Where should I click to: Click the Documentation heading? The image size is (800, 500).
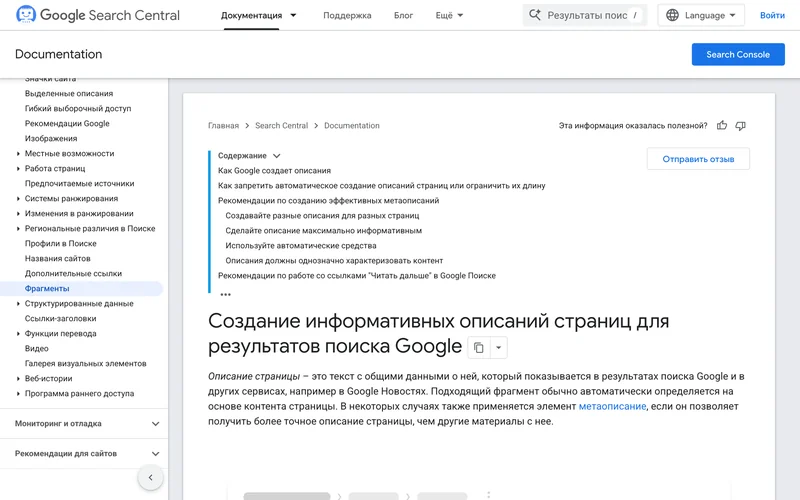click(58, 54)
